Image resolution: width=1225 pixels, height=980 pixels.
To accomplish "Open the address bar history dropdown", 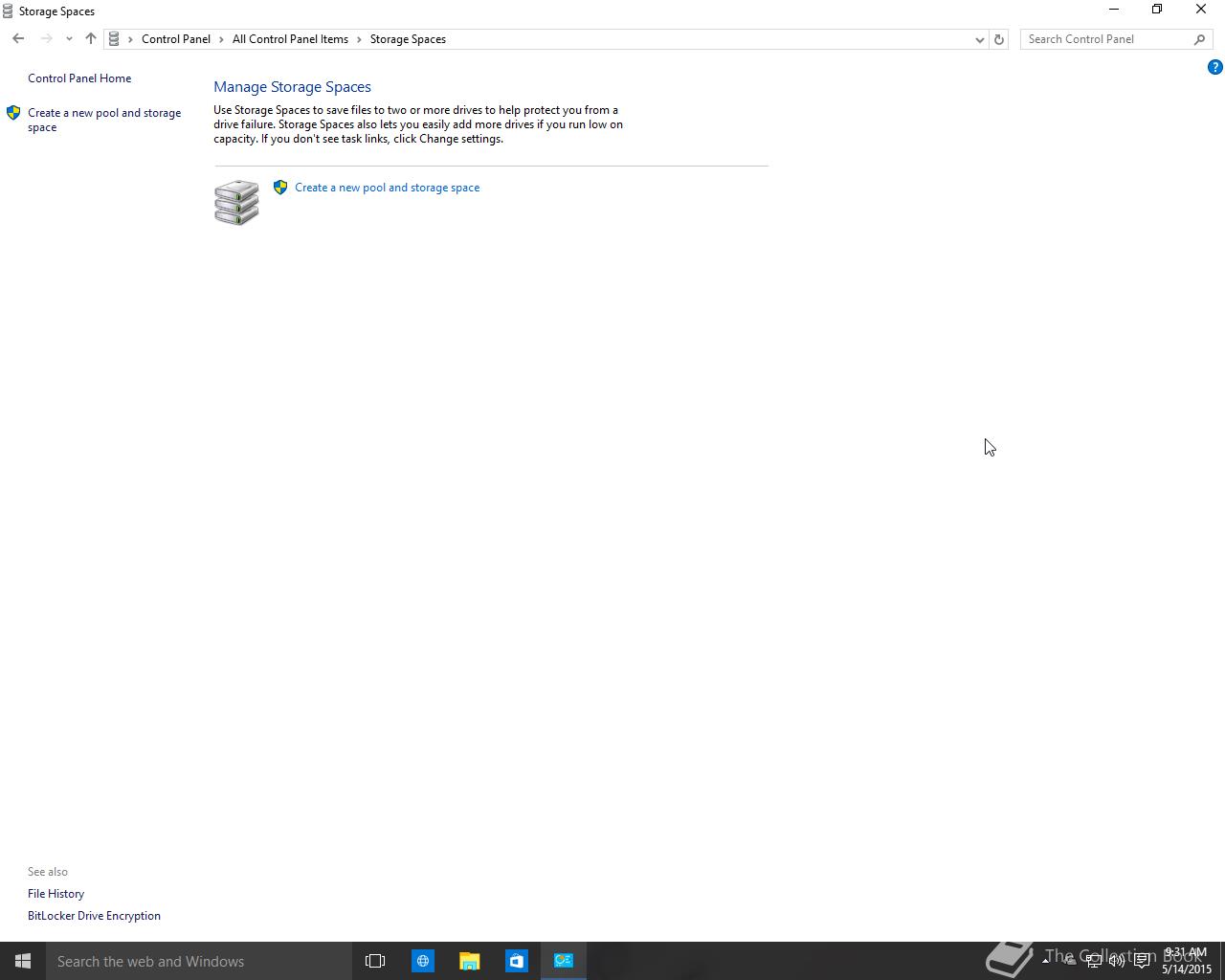I will coord(979,39).
